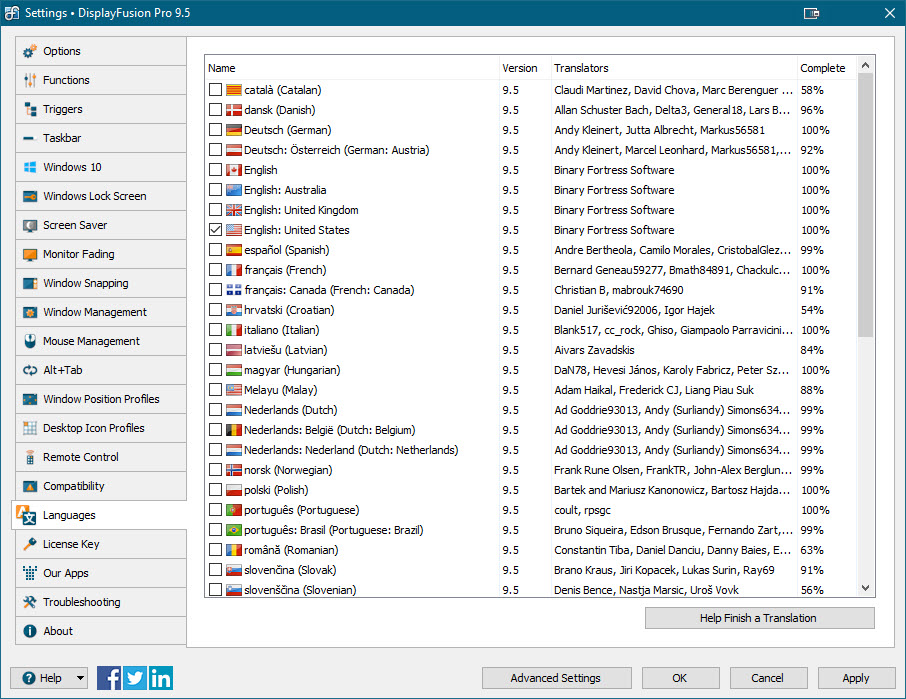
Task: Click the Cancel button
Action: click(768, 678)
